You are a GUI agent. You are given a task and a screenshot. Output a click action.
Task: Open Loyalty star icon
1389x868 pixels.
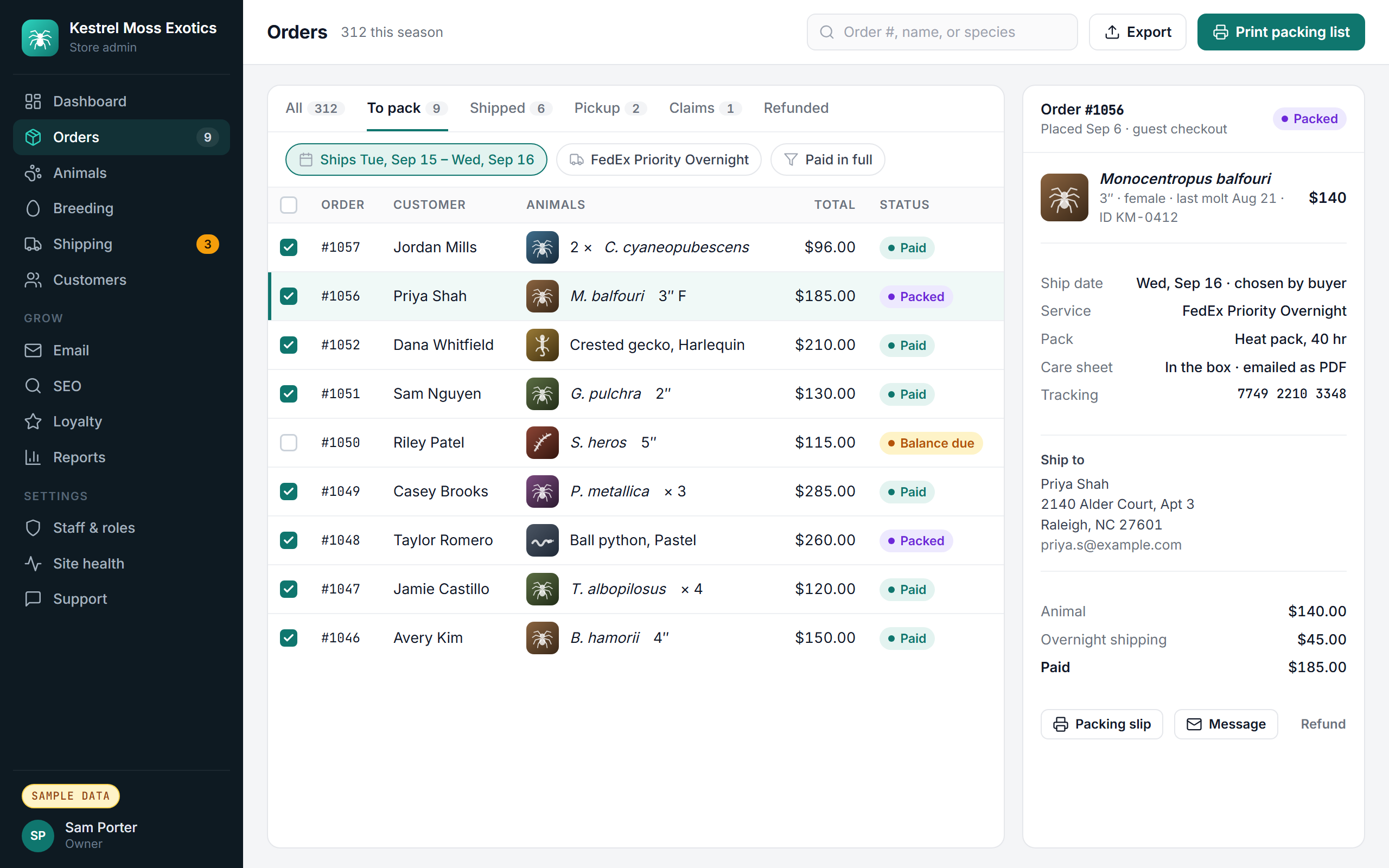point(33,422)
